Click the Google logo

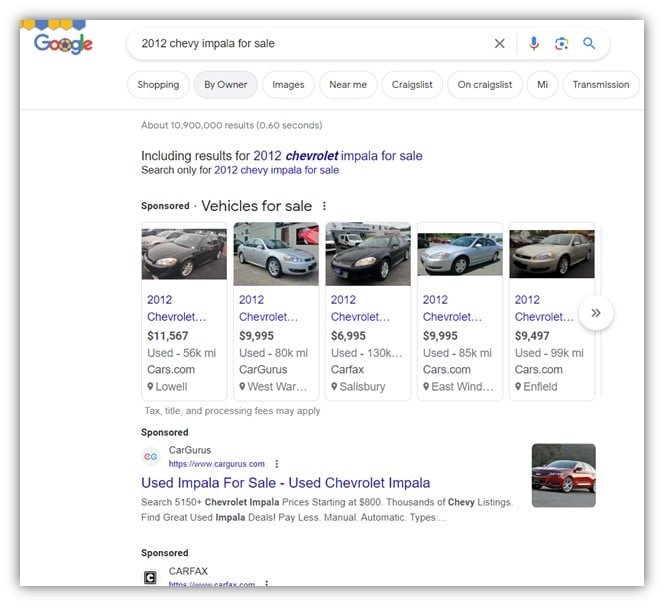click(x=63, y=44)
